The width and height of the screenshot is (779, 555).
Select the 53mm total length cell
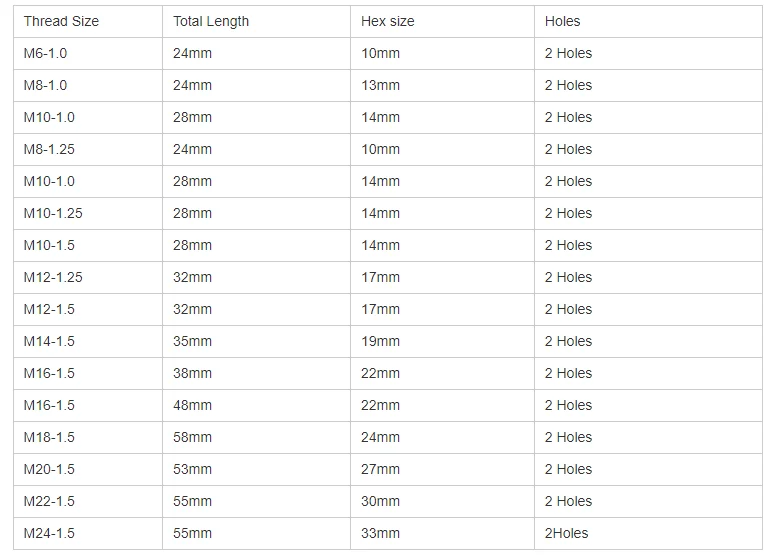click(x=192, y=469)
